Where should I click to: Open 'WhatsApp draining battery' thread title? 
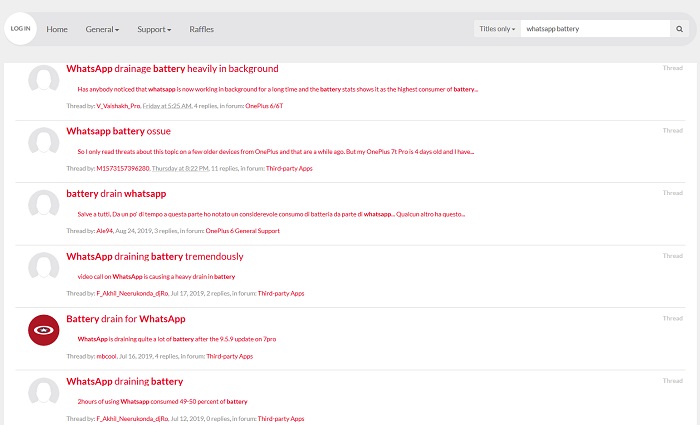tap(125, 382)
